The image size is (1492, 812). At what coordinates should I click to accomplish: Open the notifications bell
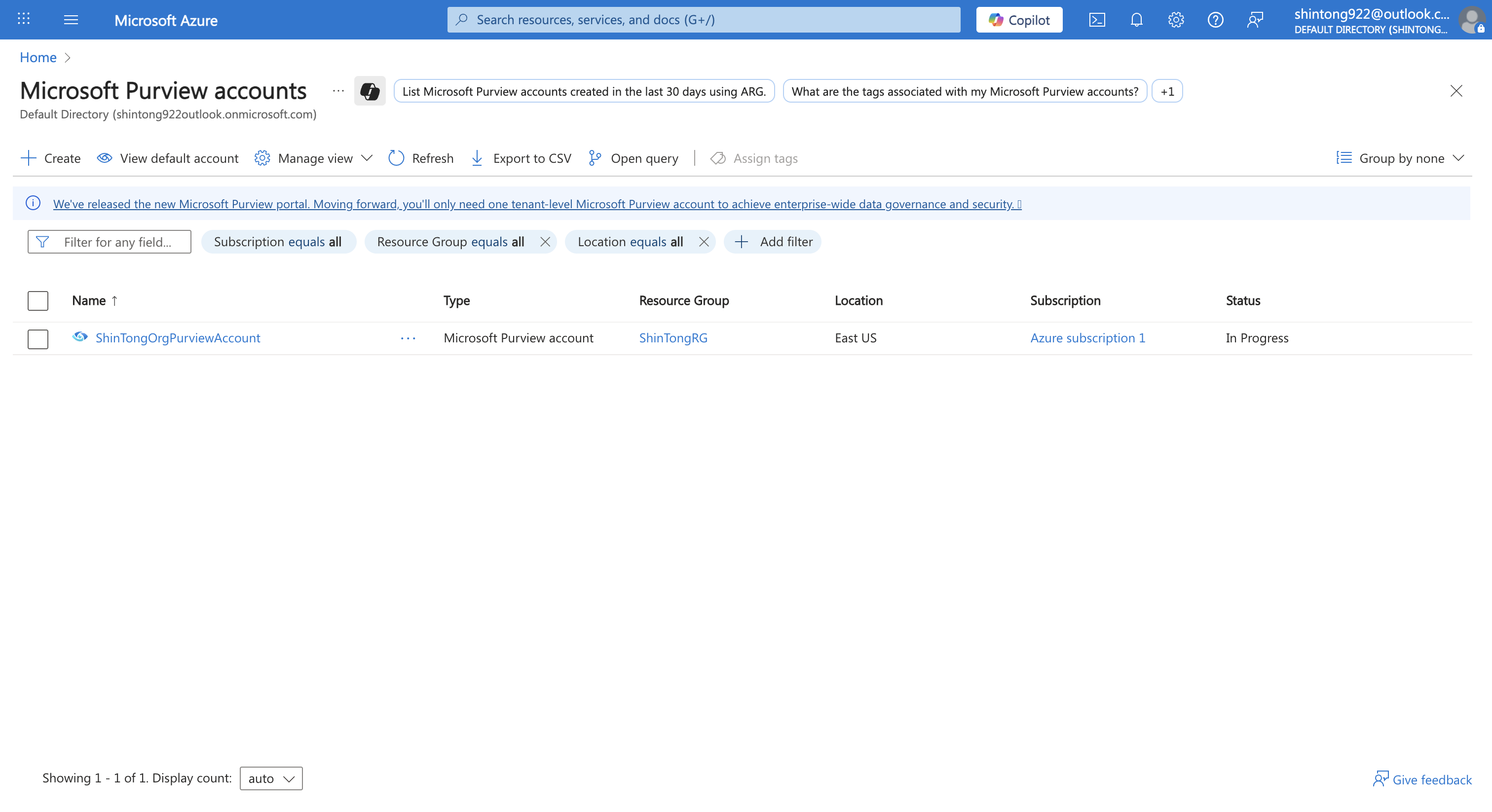tap(1136, 19)
